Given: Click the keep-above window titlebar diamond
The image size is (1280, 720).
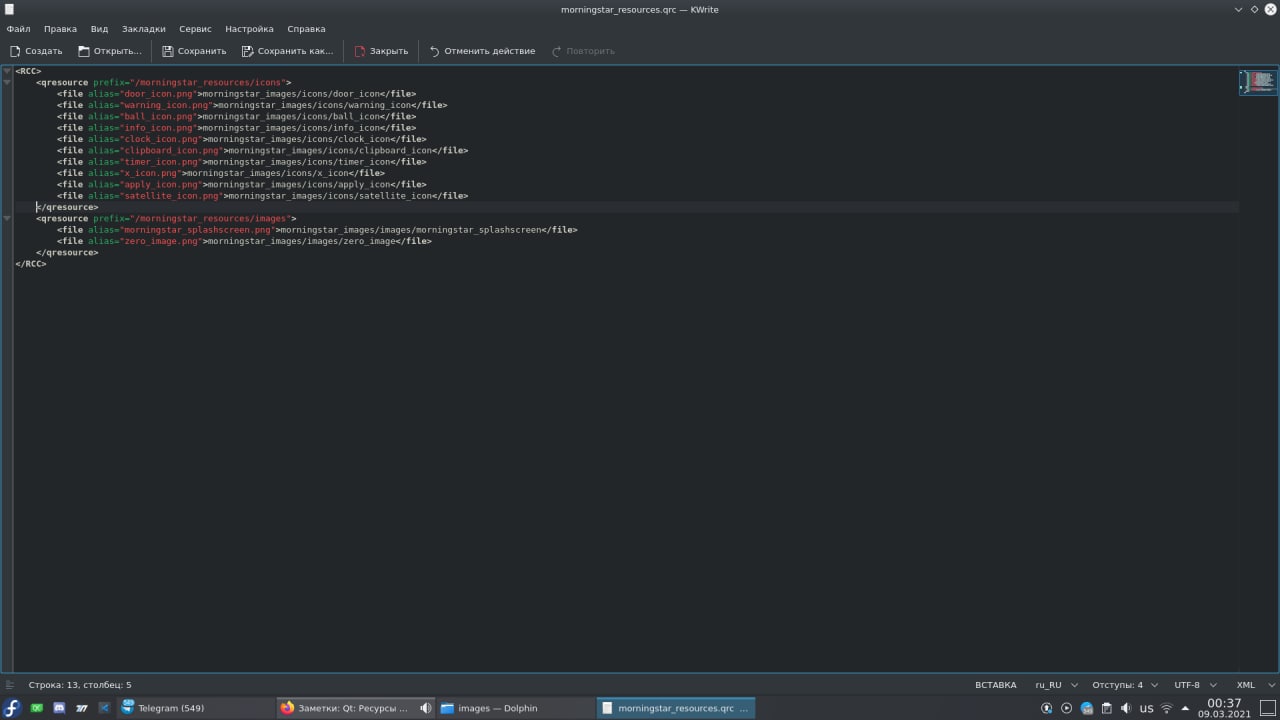Looking at the screenshot, I should (x=1254, y=9).
